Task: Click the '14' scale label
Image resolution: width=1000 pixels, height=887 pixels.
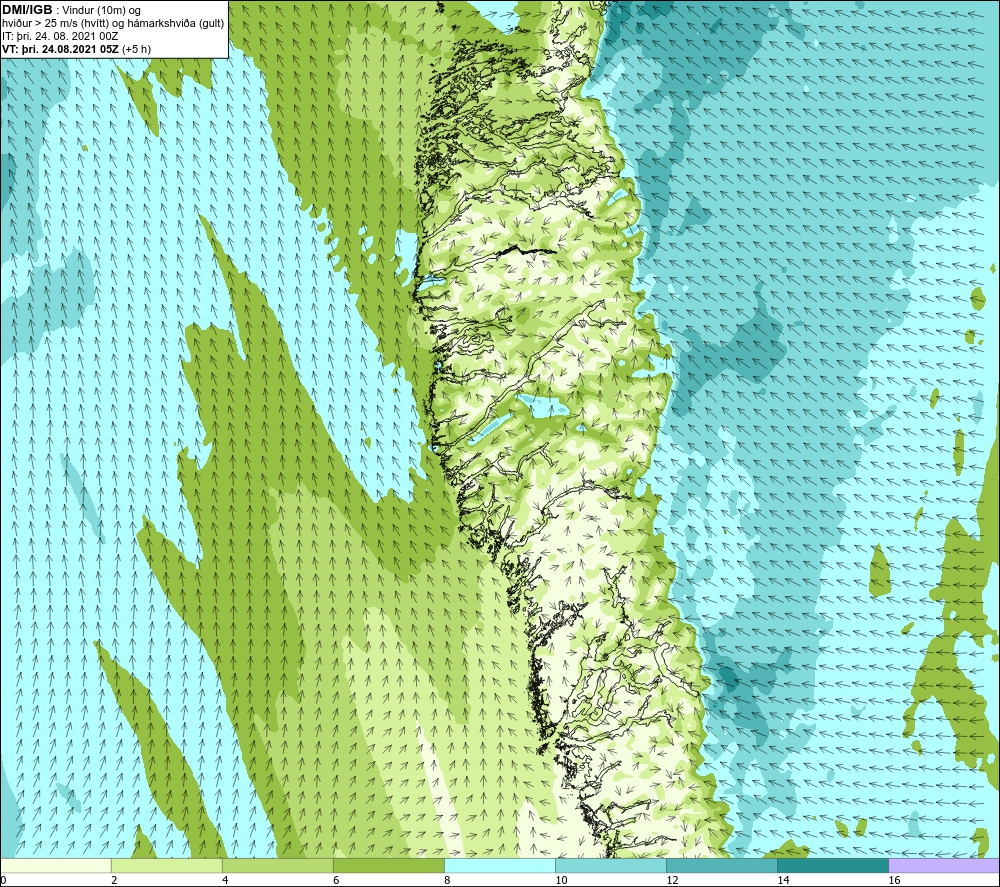Action: pyautogui.click(x=783, y=881)
